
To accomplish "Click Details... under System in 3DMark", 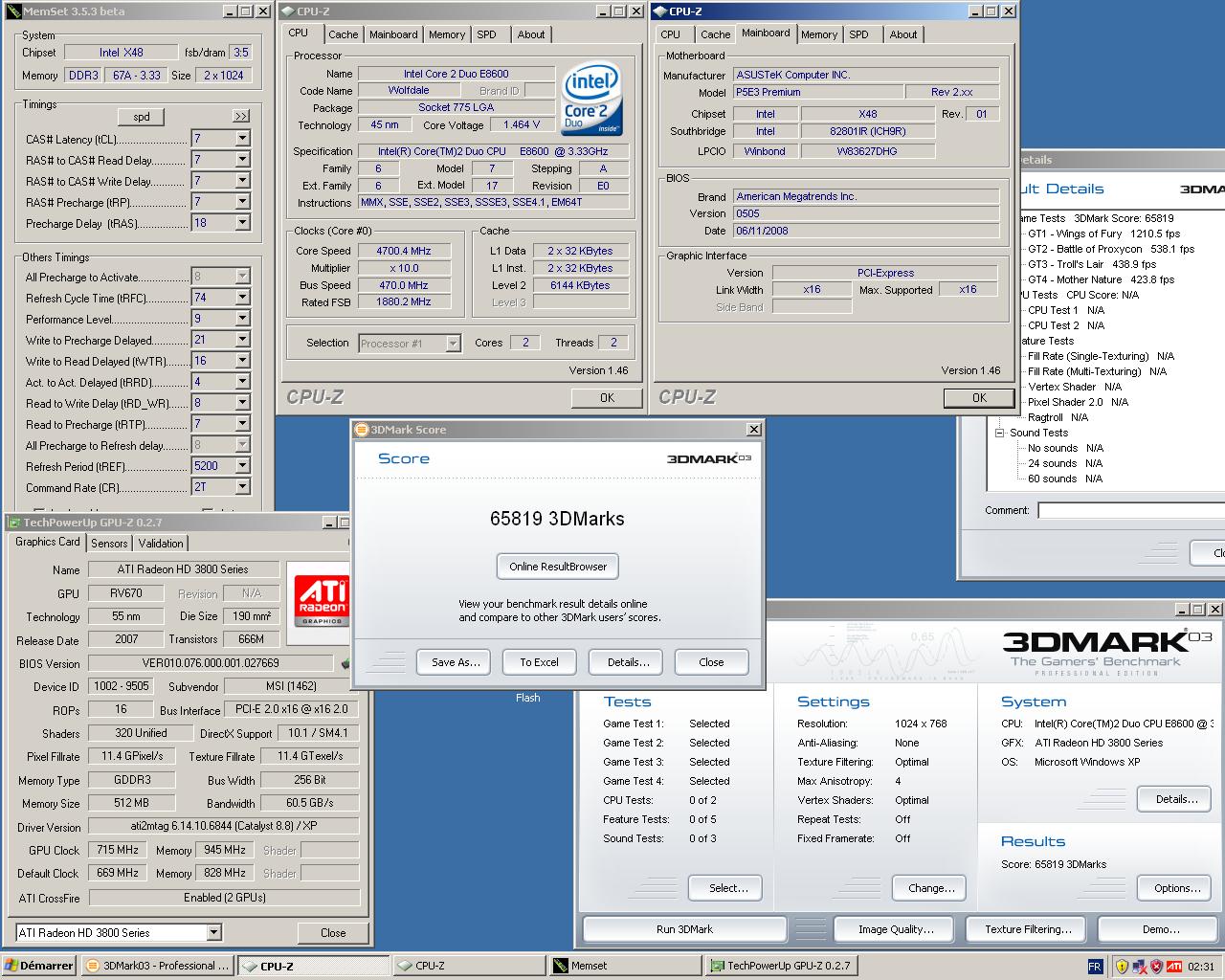I will point(1176,799).
